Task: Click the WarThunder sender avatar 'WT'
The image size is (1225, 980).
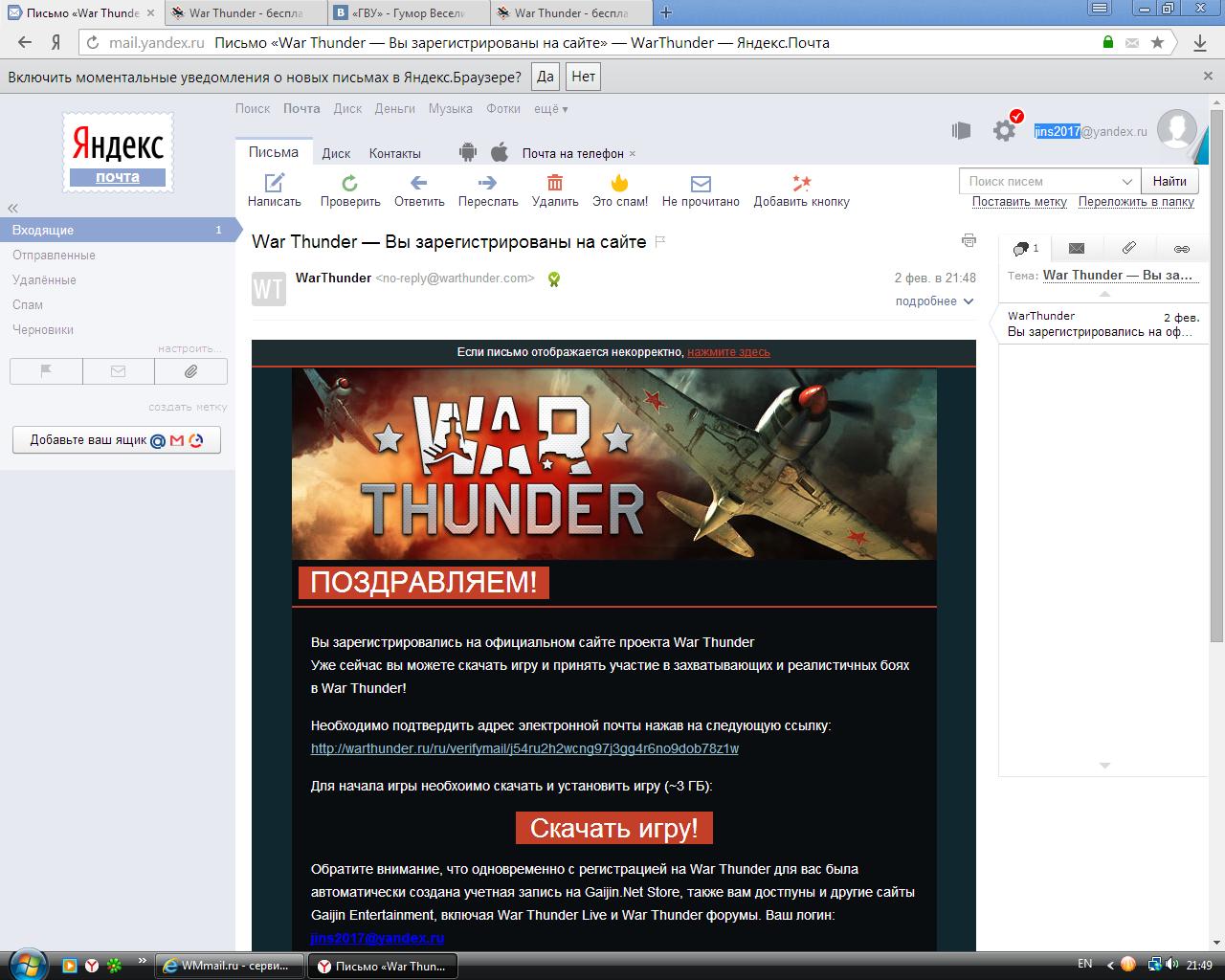Action: tap(268, 288)
